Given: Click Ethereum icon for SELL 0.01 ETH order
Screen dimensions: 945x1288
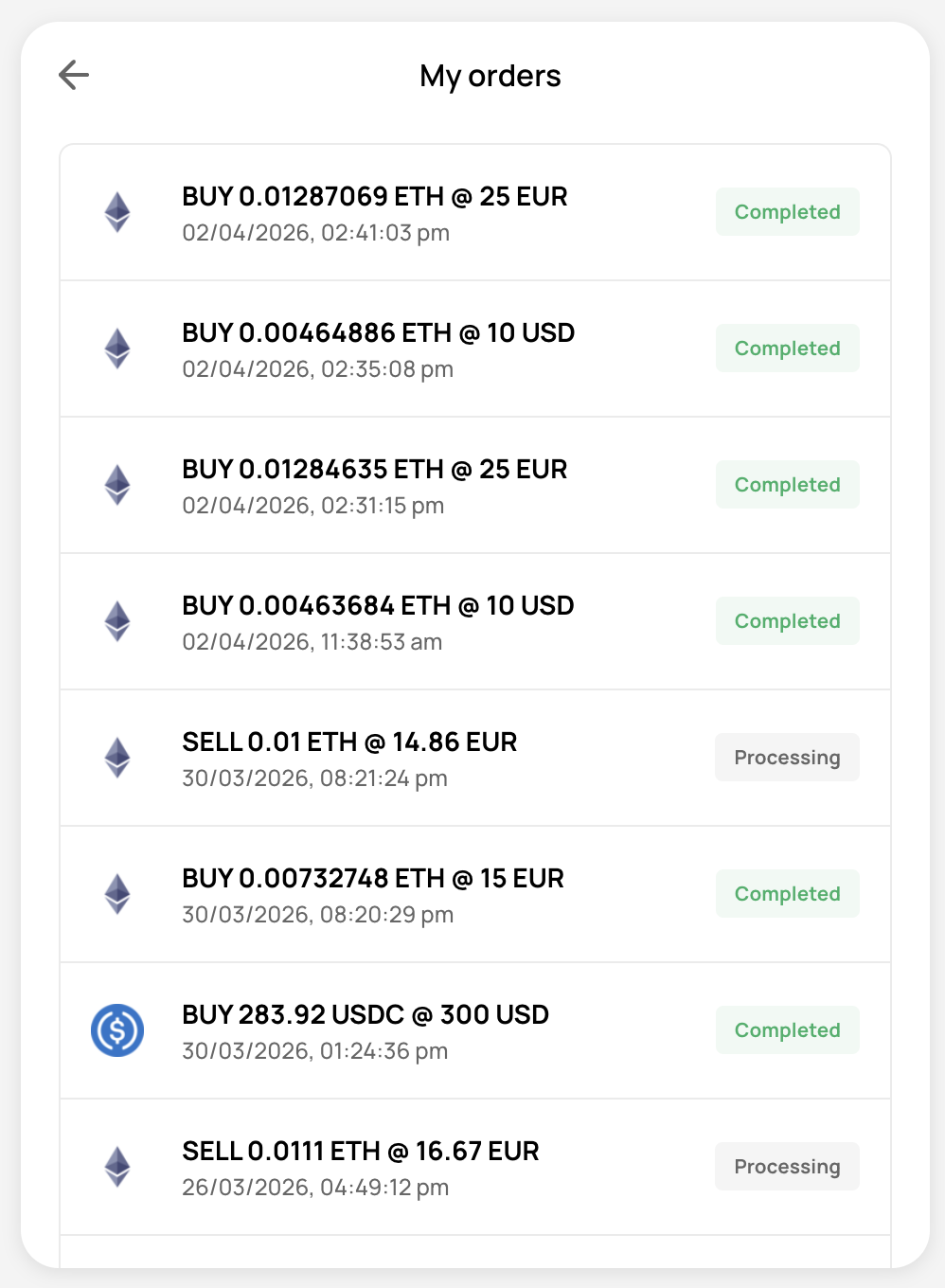Looking at the screenshot, I should coord(117,758).
